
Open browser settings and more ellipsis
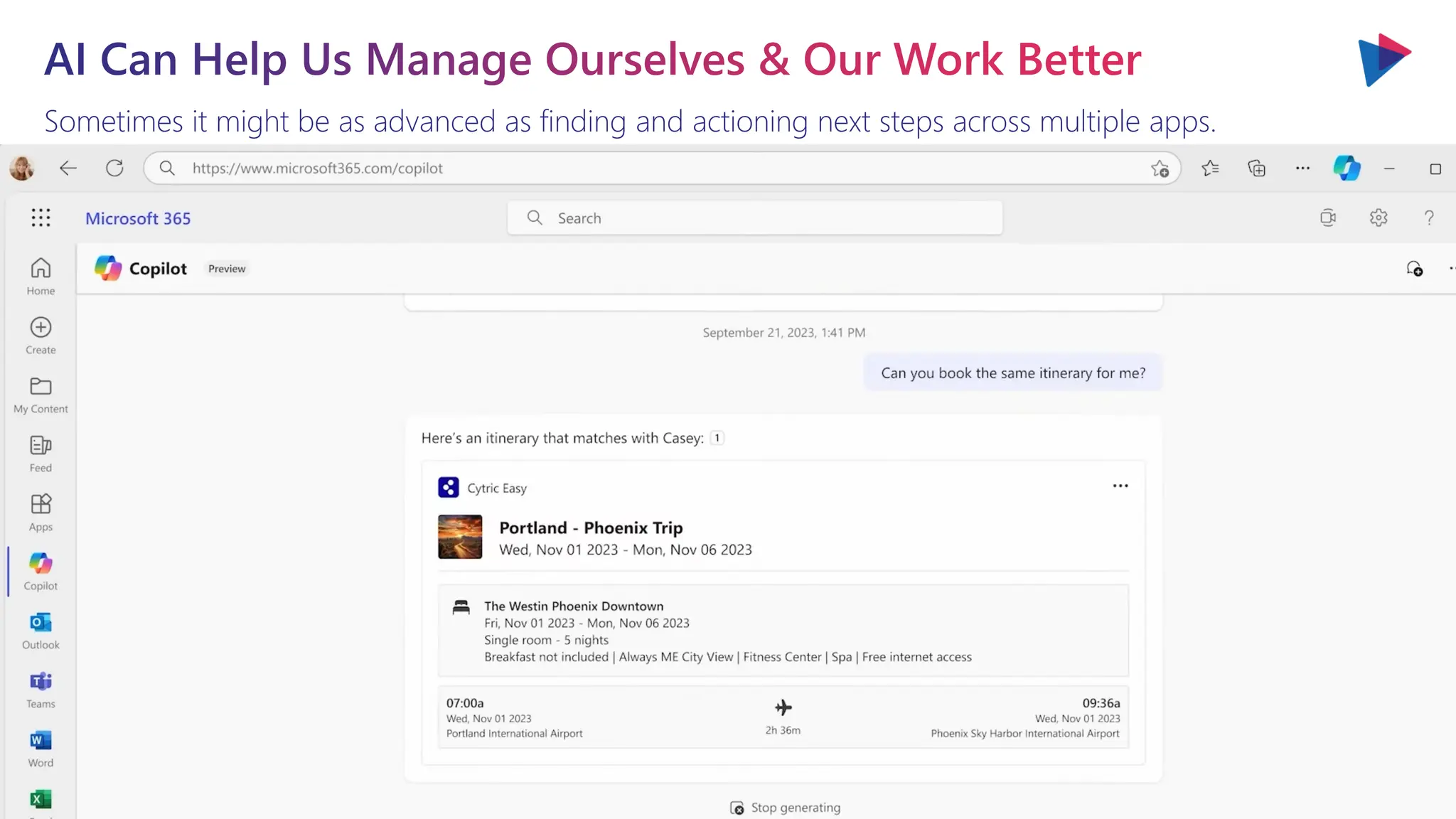[1302, 168]
